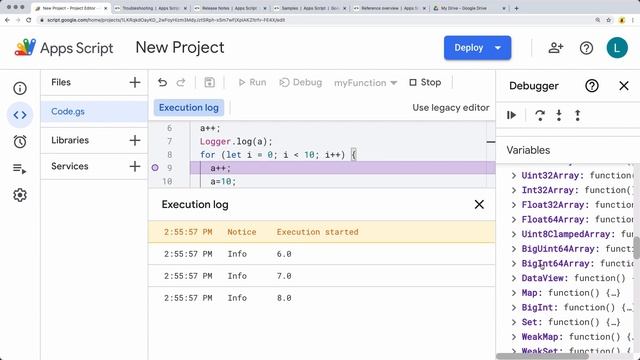Expand the Int32Array variable

coord(514,190)
